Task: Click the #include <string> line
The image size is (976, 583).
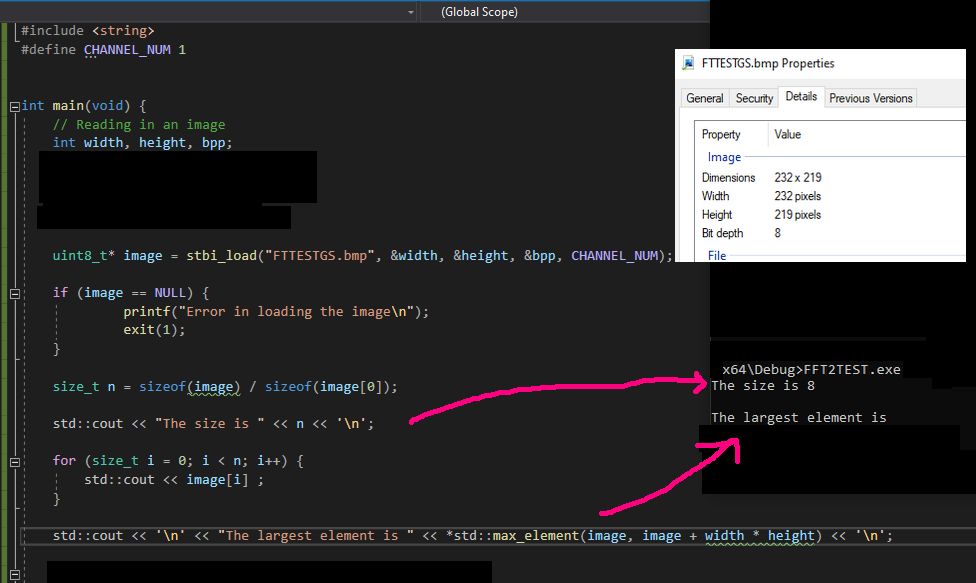Action: tap(88, 30)
